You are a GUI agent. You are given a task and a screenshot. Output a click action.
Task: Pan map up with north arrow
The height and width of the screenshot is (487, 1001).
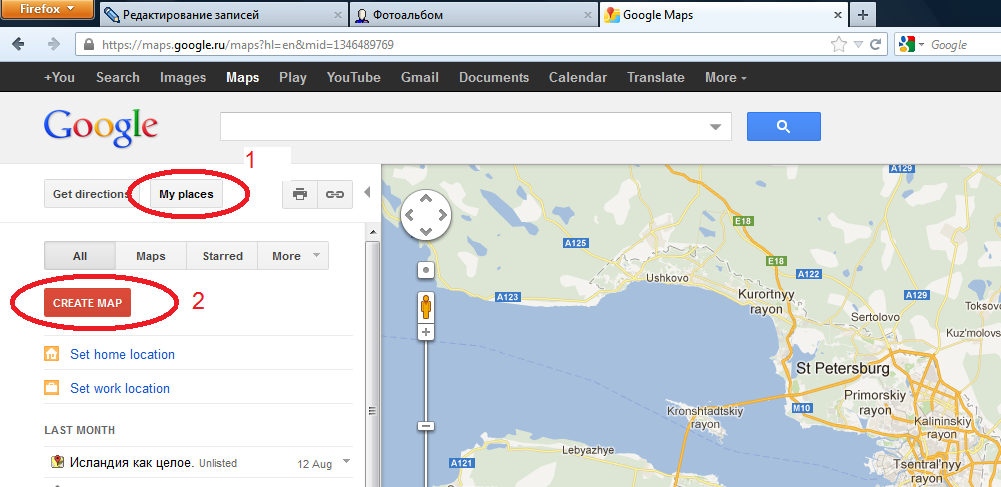tap(426, 199)
